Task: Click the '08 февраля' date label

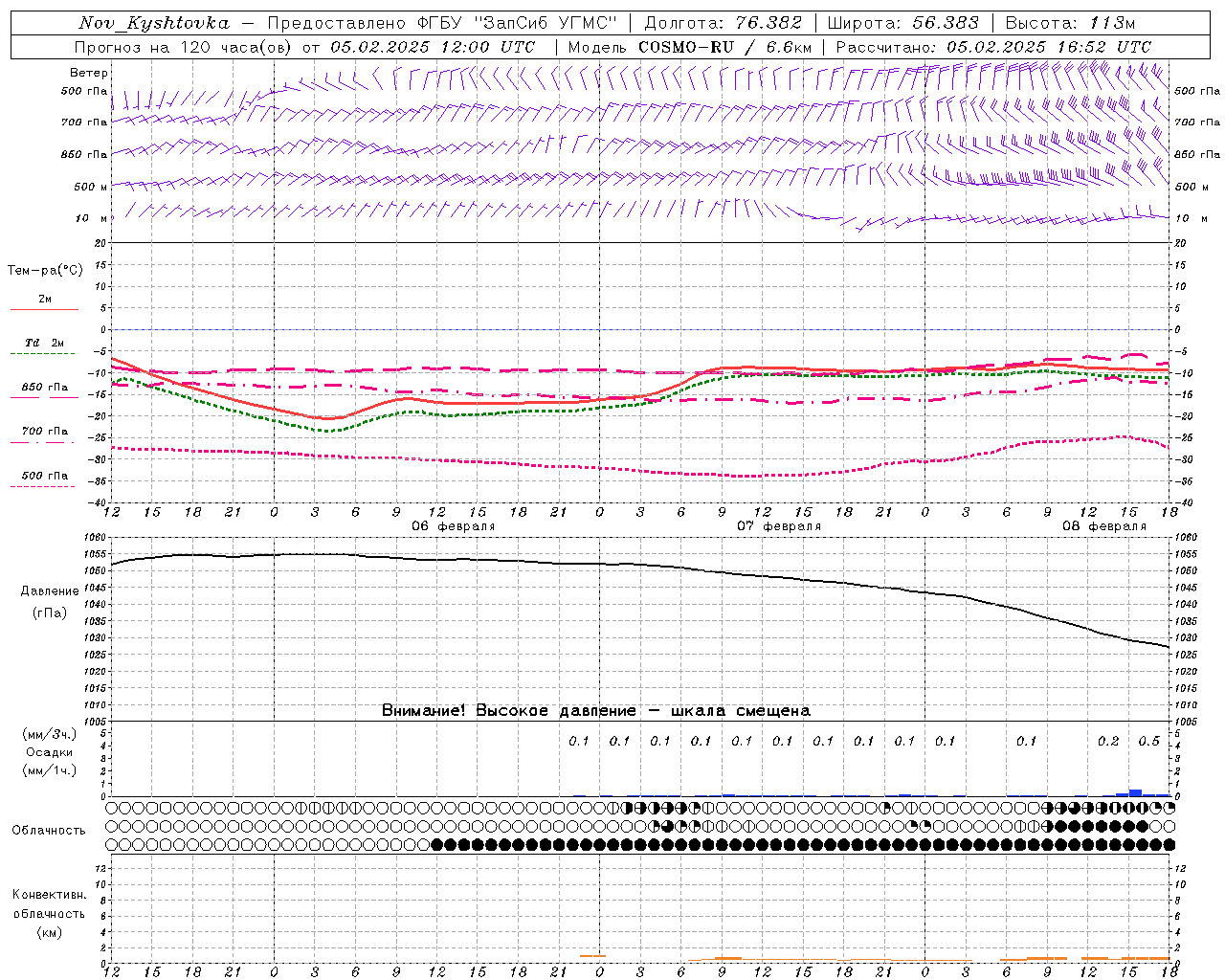Action: [1104, 526]
